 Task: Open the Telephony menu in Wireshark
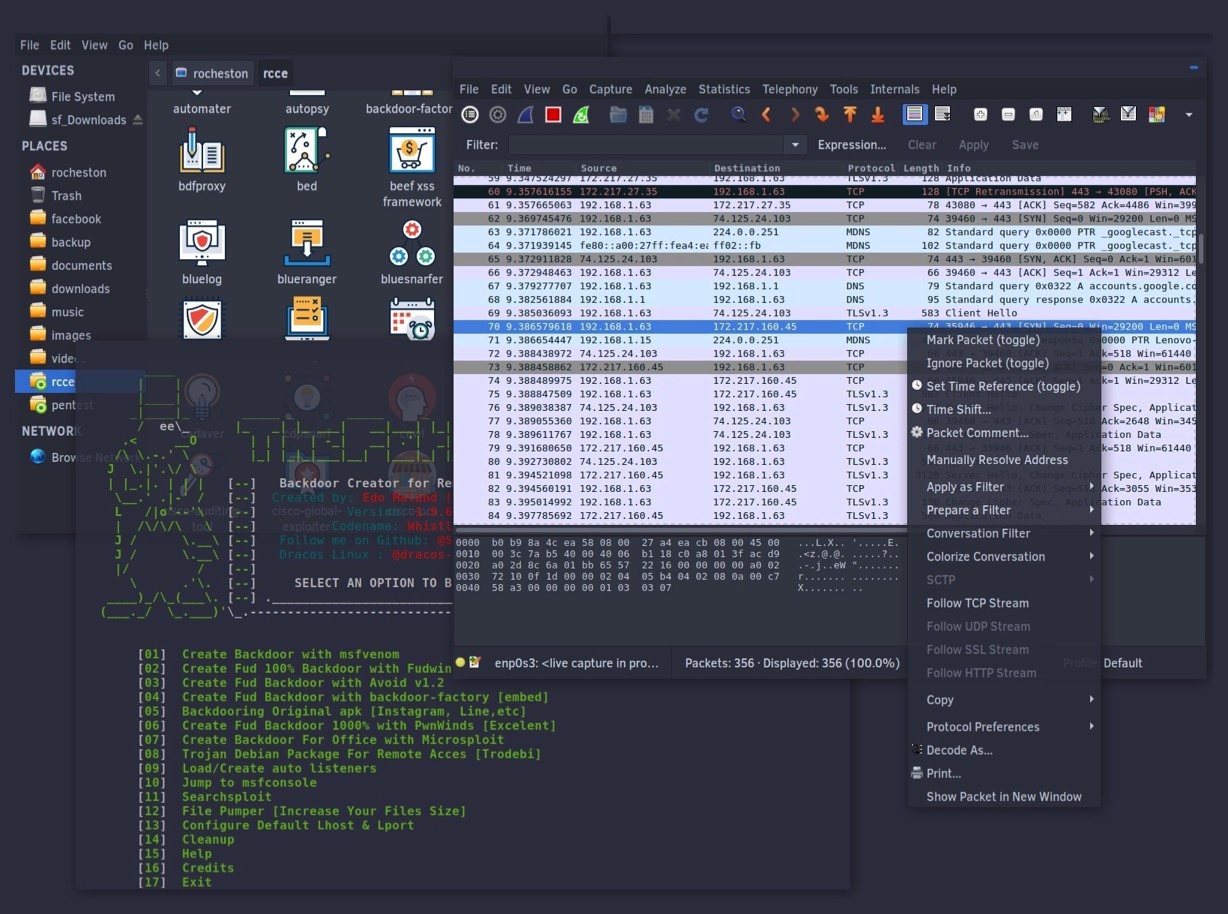790,89
